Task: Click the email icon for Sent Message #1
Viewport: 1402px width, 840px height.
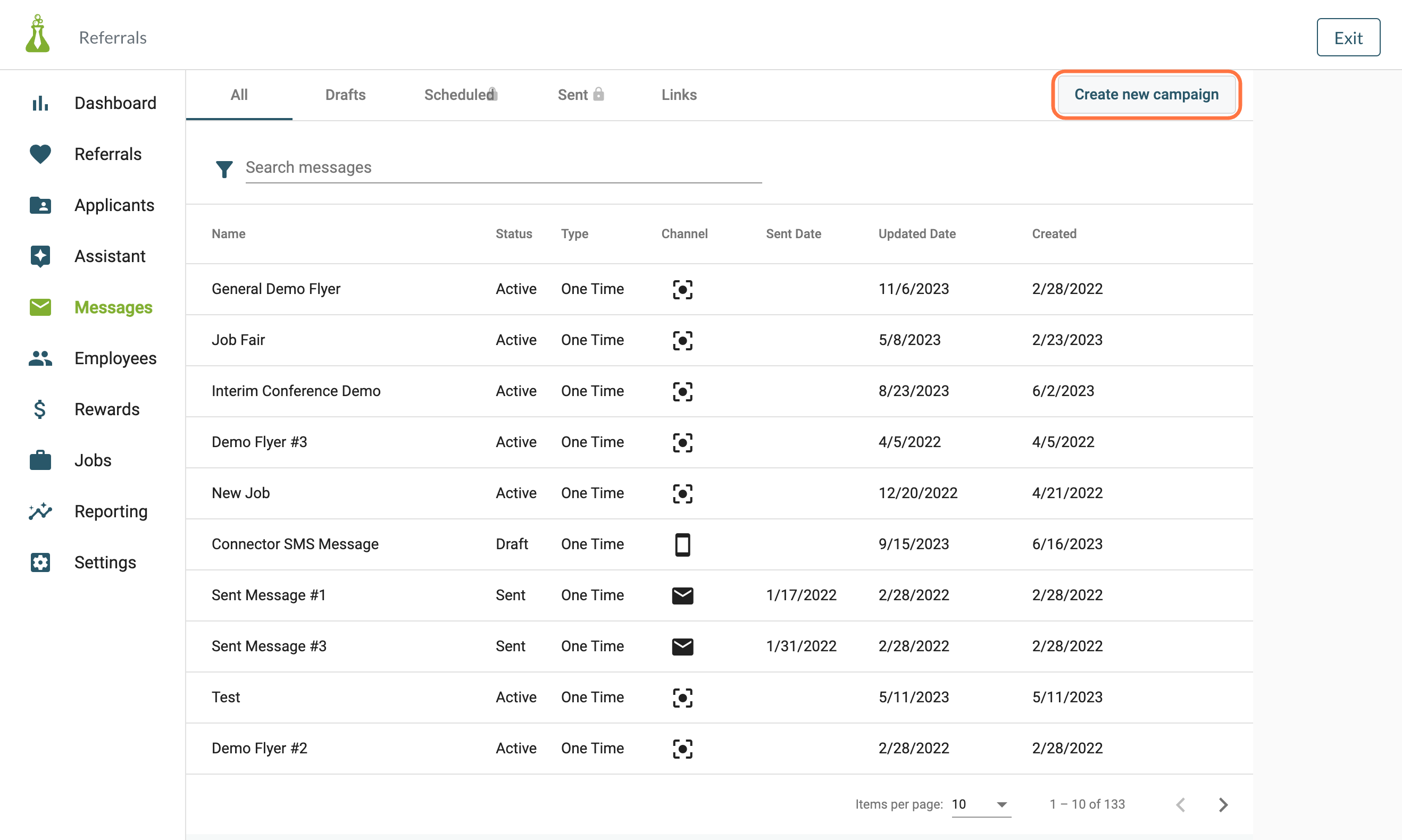Action: (x=683, y=595)
